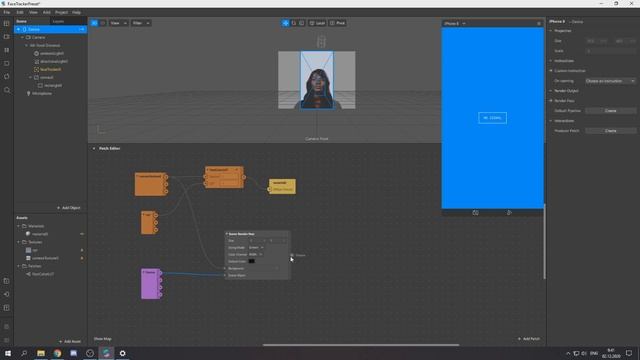Click the mirror to device icon in lower left sidebar
The width and height of the screenshot is (640, 360).
coord(7,281)
